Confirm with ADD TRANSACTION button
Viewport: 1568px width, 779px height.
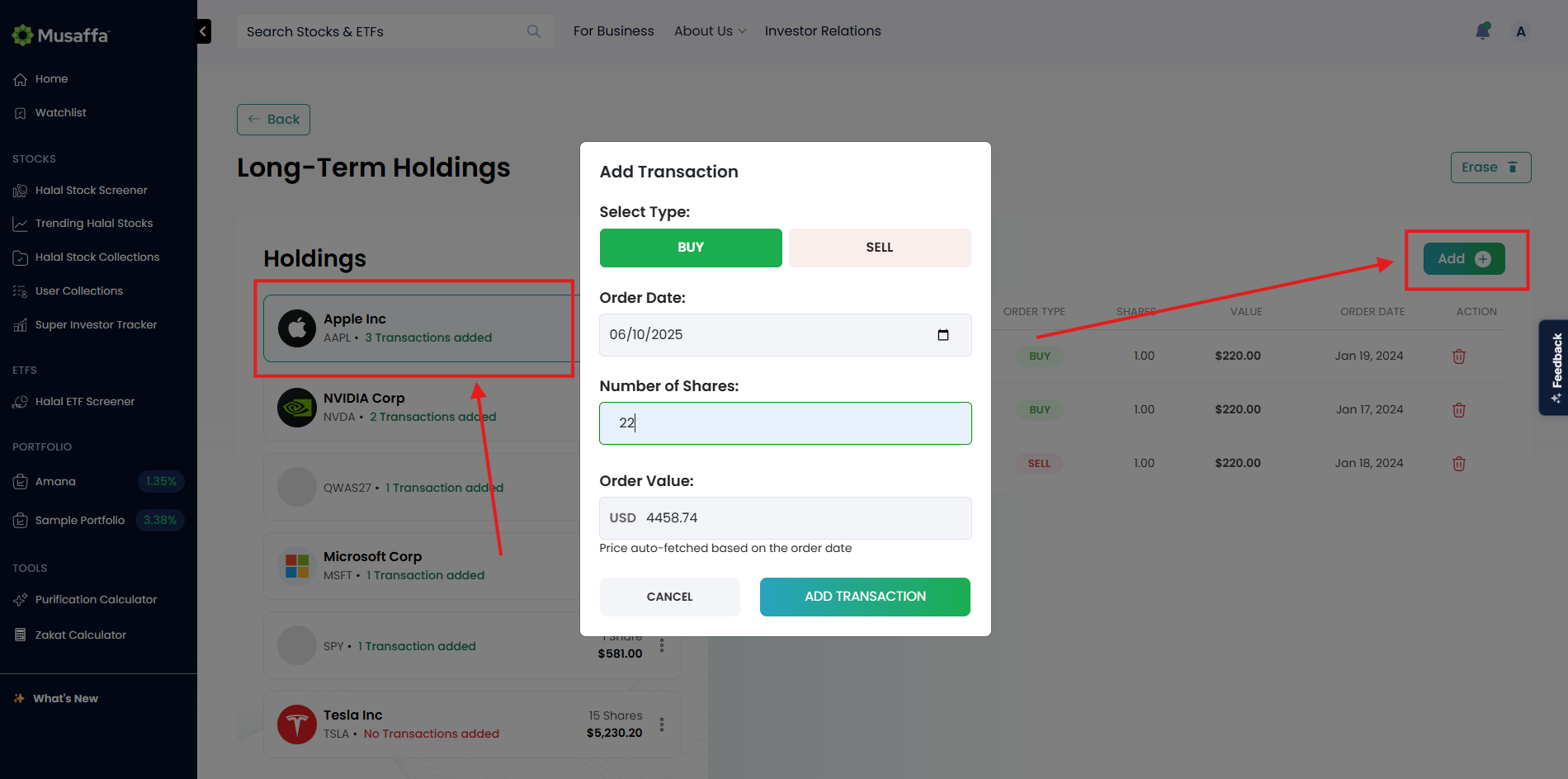[x=865, y=597]
